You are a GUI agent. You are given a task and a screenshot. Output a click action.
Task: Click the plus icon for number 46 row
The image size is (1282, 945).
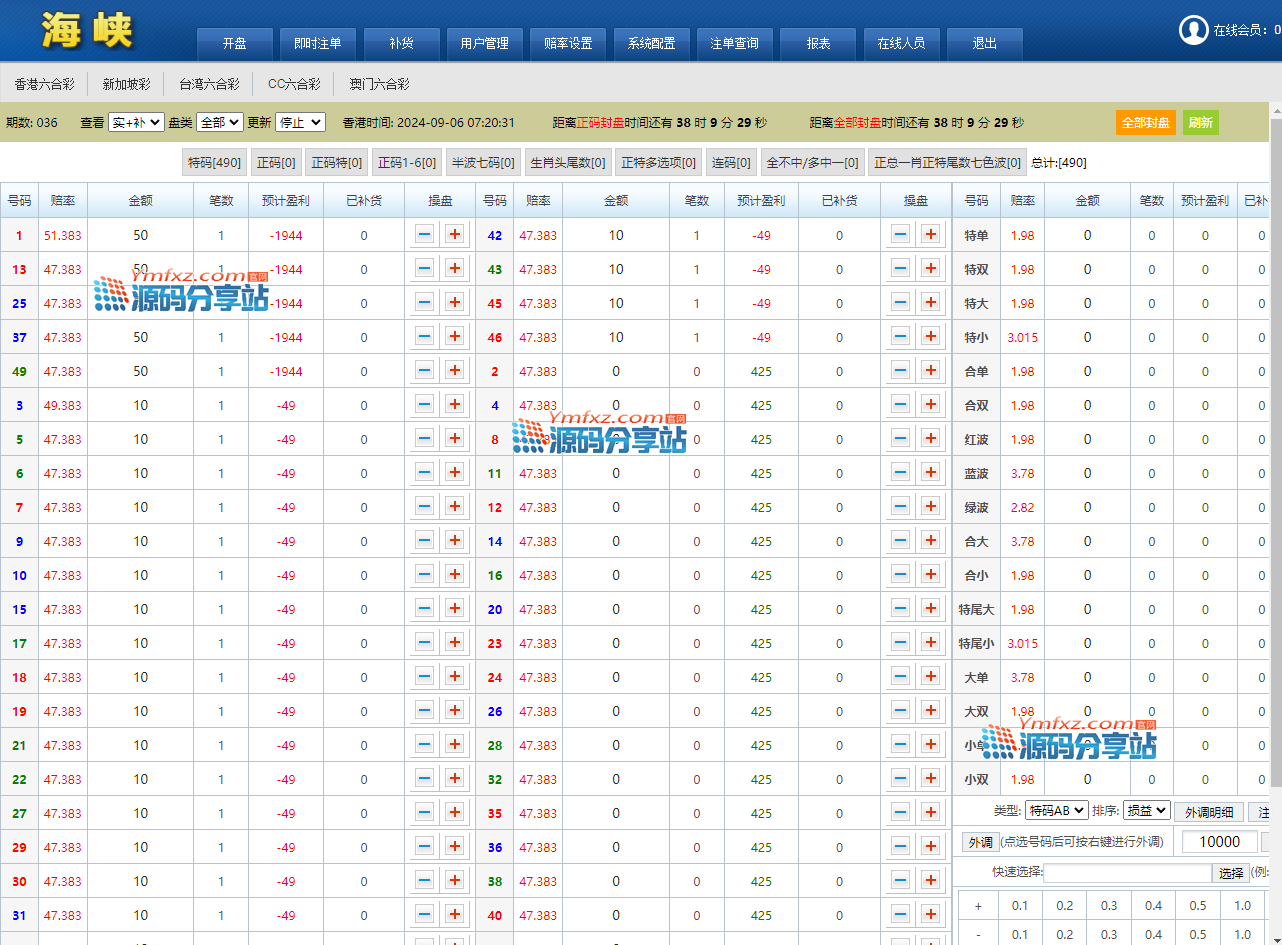pos(931,337)
